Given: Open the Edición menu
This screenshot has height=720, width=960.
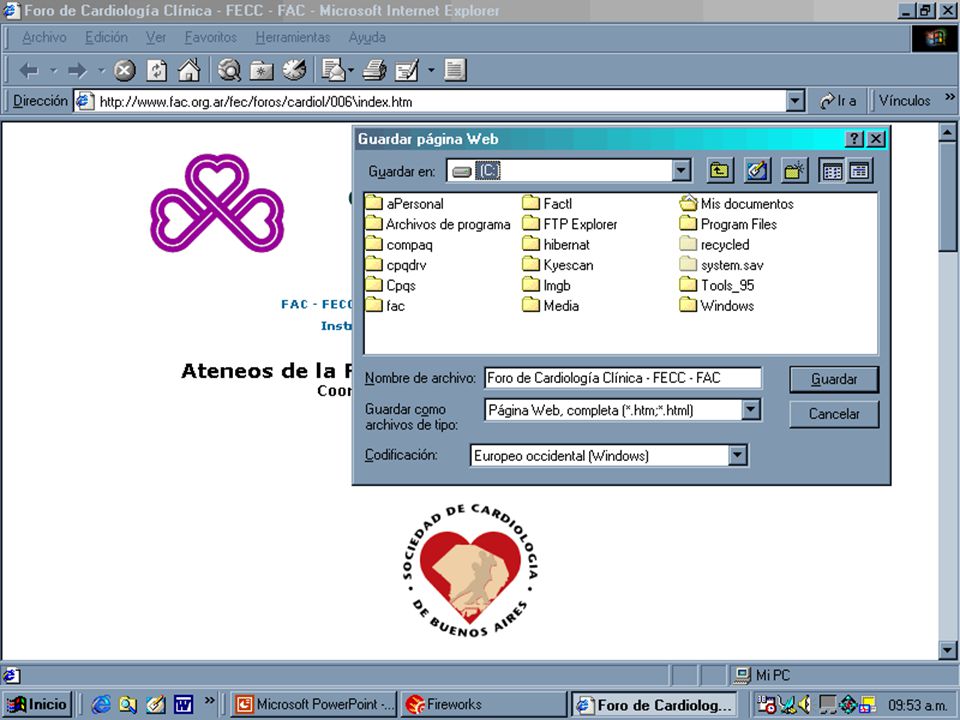Looking at the screenshot, I should point(107,37).
